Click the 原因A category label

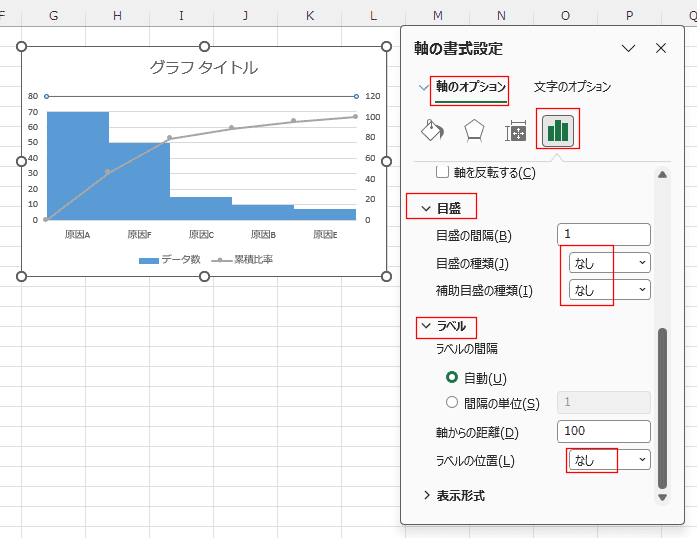pos(78,235)
